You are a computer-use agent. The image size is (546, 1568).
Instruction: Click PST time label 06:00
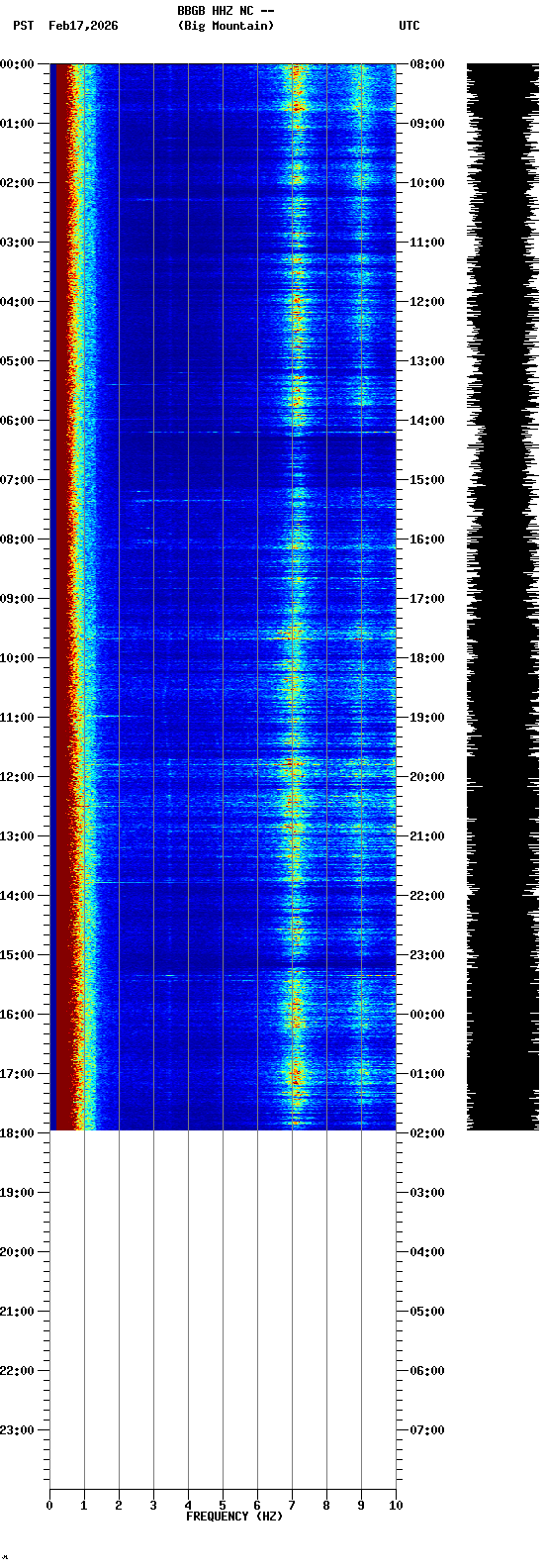point(18,421)
